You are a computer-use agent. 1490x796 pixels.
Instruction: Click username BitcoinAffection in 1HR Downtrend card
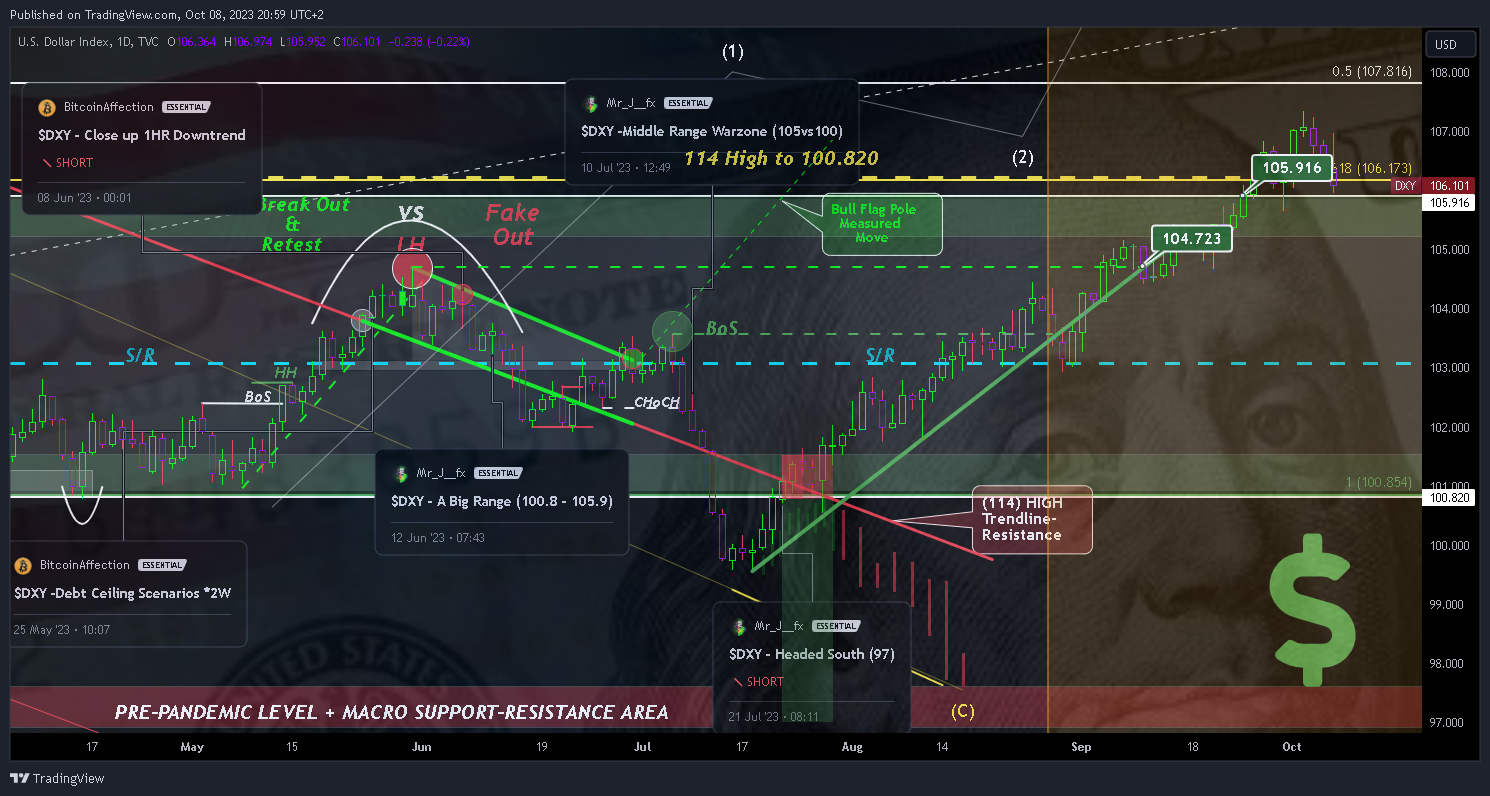pyautogui.click(x=108, y=107)
